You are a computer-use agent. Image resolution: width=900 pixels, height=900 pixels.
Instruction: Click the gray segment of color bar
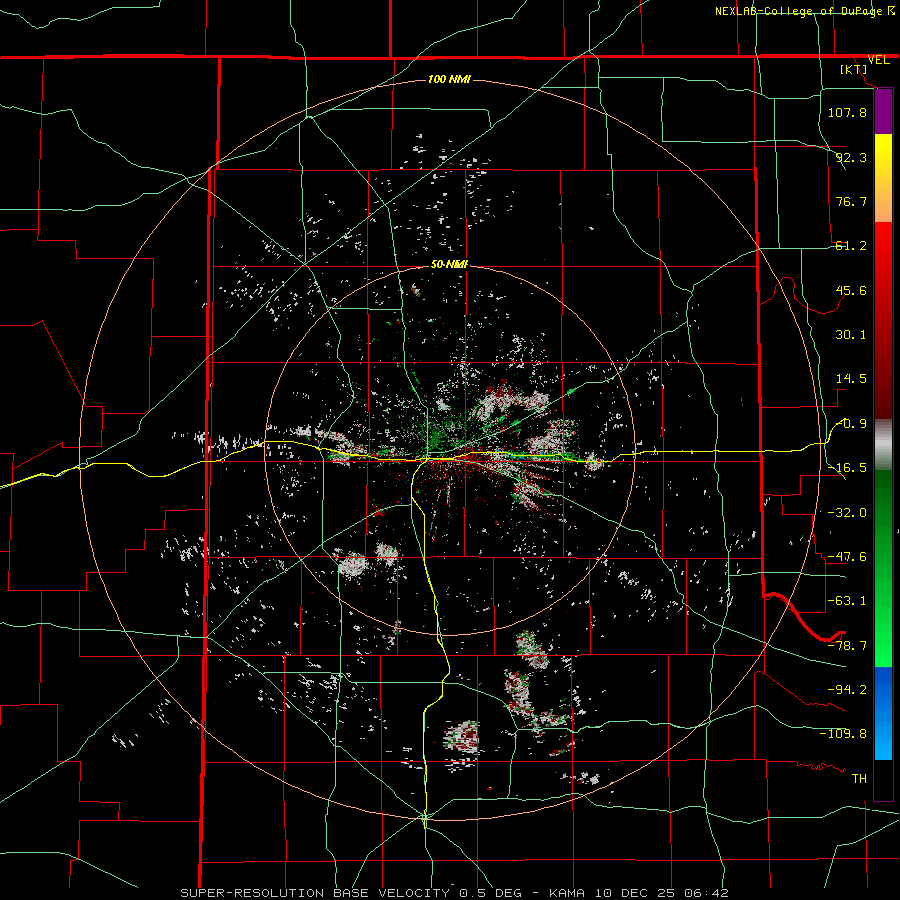click(x=883, y=445)
